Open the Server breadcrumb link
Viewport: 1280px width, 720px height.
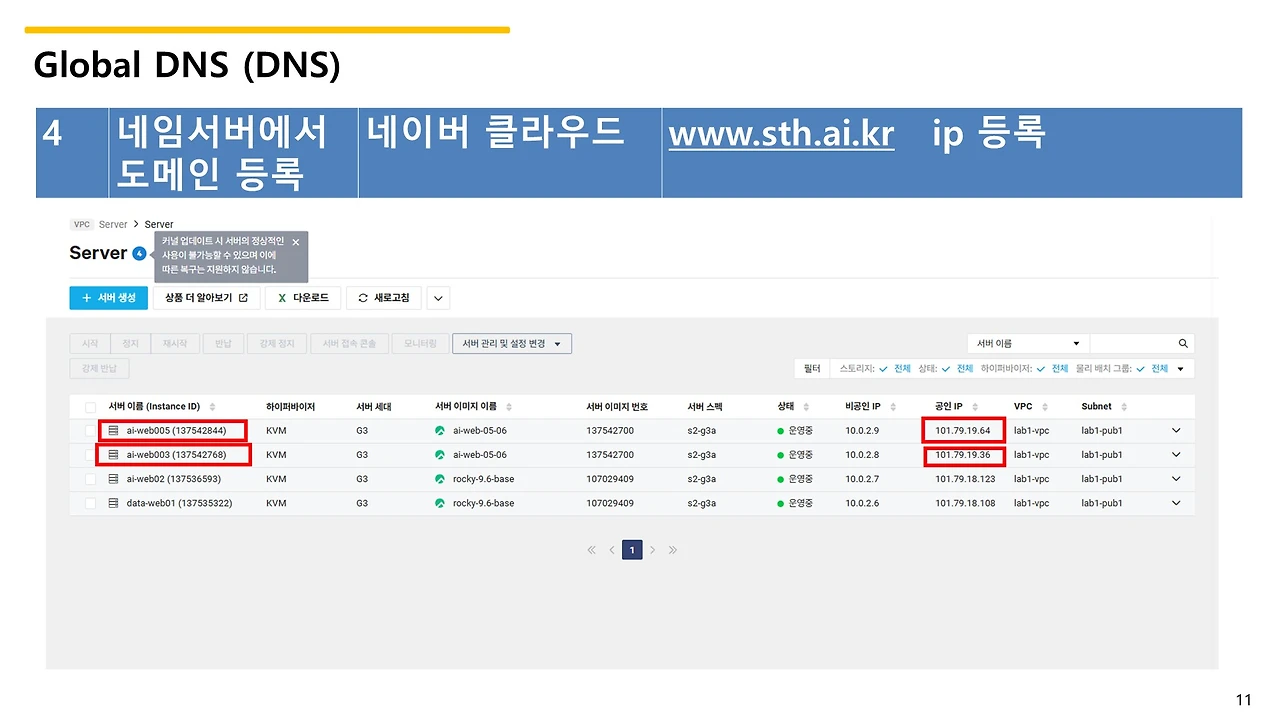(x=113, y=224)
